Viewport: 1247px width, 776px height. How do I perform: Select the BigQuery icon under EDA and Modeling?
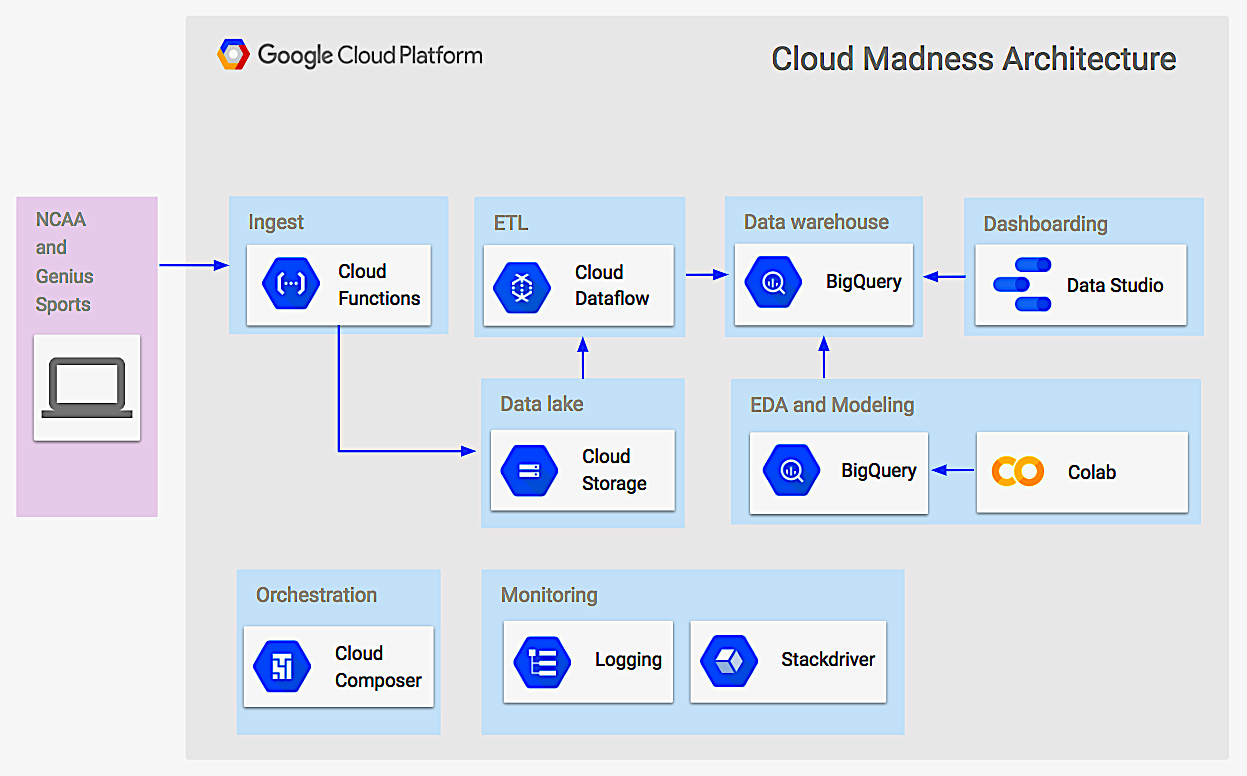click(x=791, y=470)
